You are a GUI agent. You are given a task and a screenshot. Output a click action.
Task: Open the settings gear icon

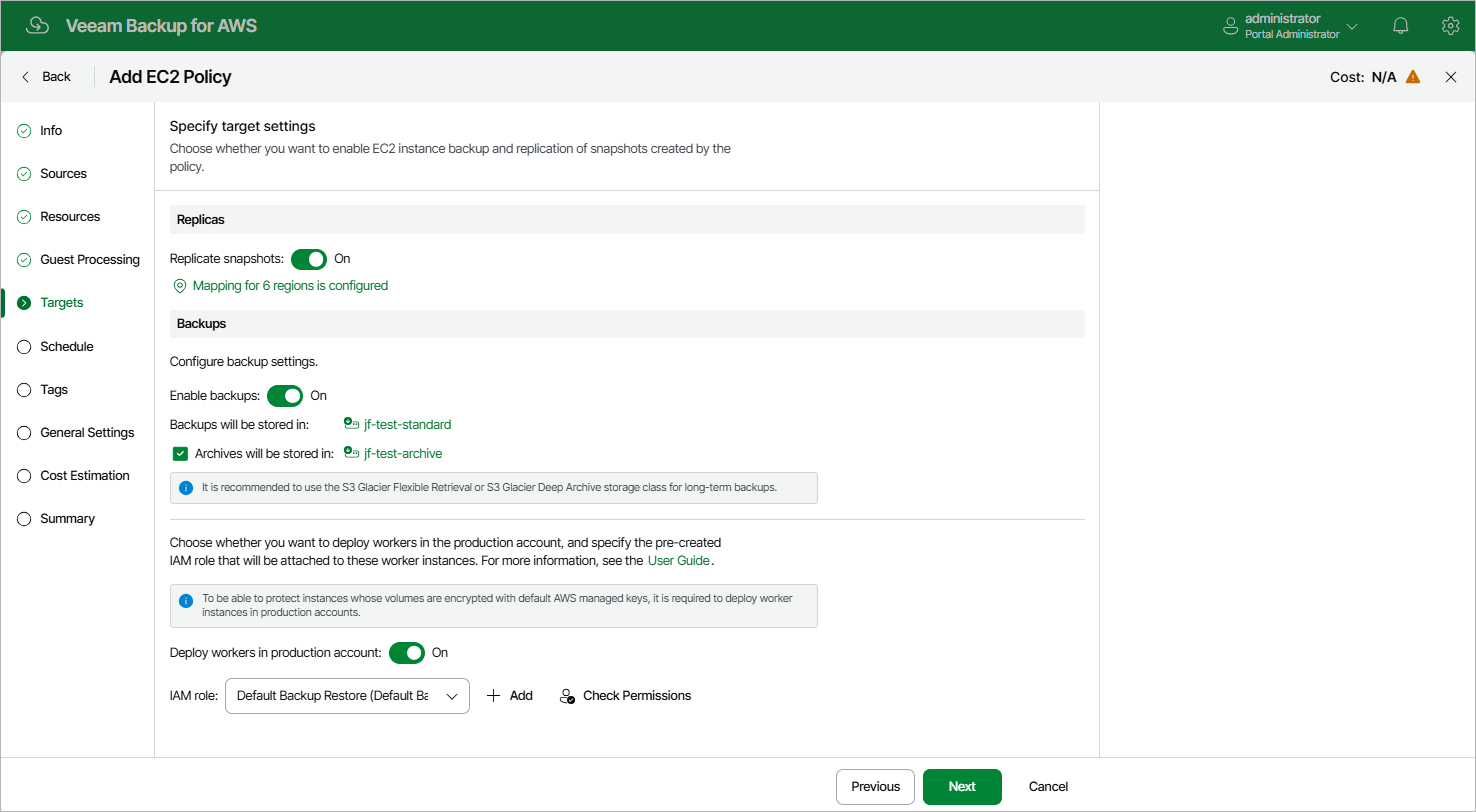click(1450, 26)
